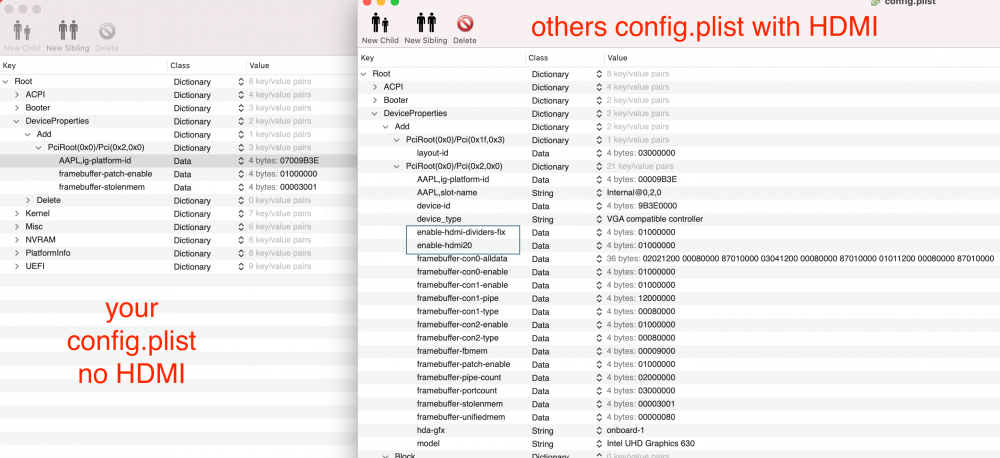Collapse Root row in left window
This screenshot has width=1000, height=458.
pos(6,82)
